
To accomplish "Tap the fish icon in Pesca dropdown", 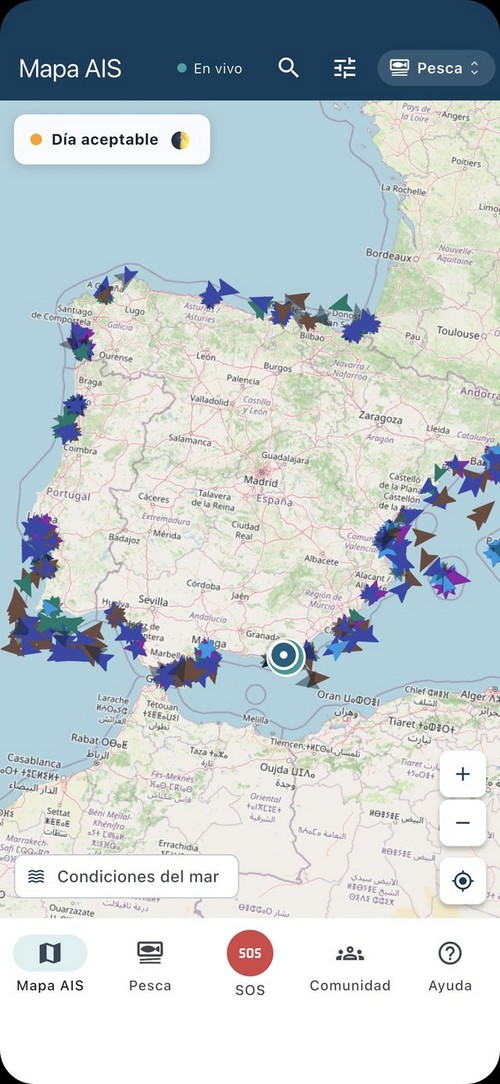I will (x=399, y=68).
